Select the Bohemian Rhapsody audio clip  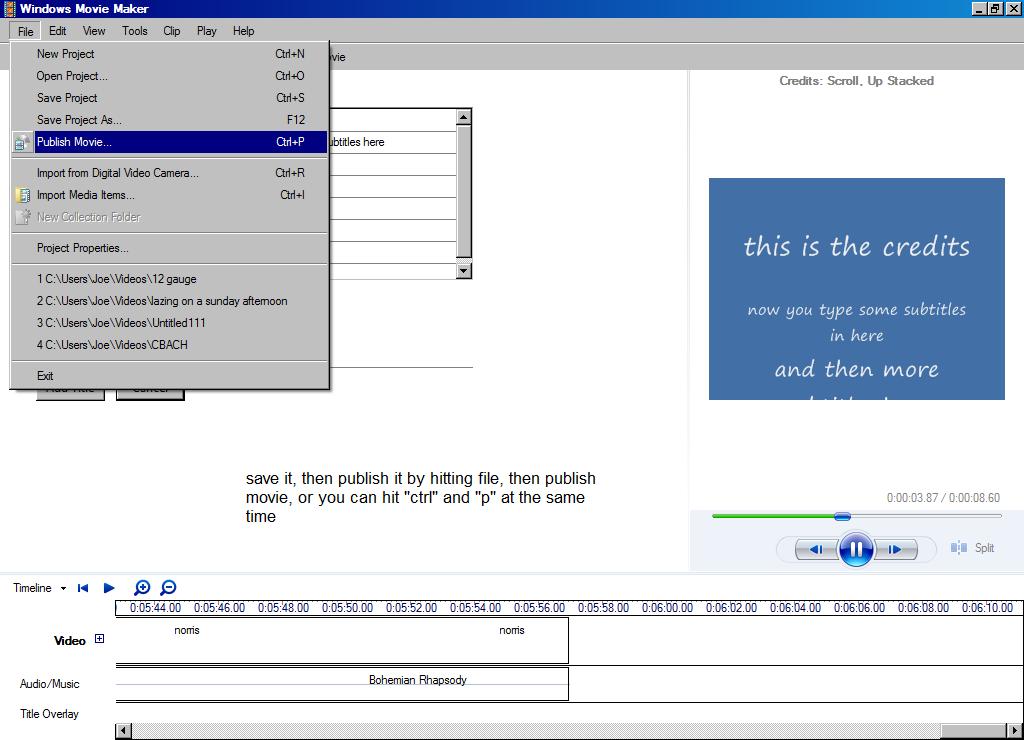[x=417, y=681]
